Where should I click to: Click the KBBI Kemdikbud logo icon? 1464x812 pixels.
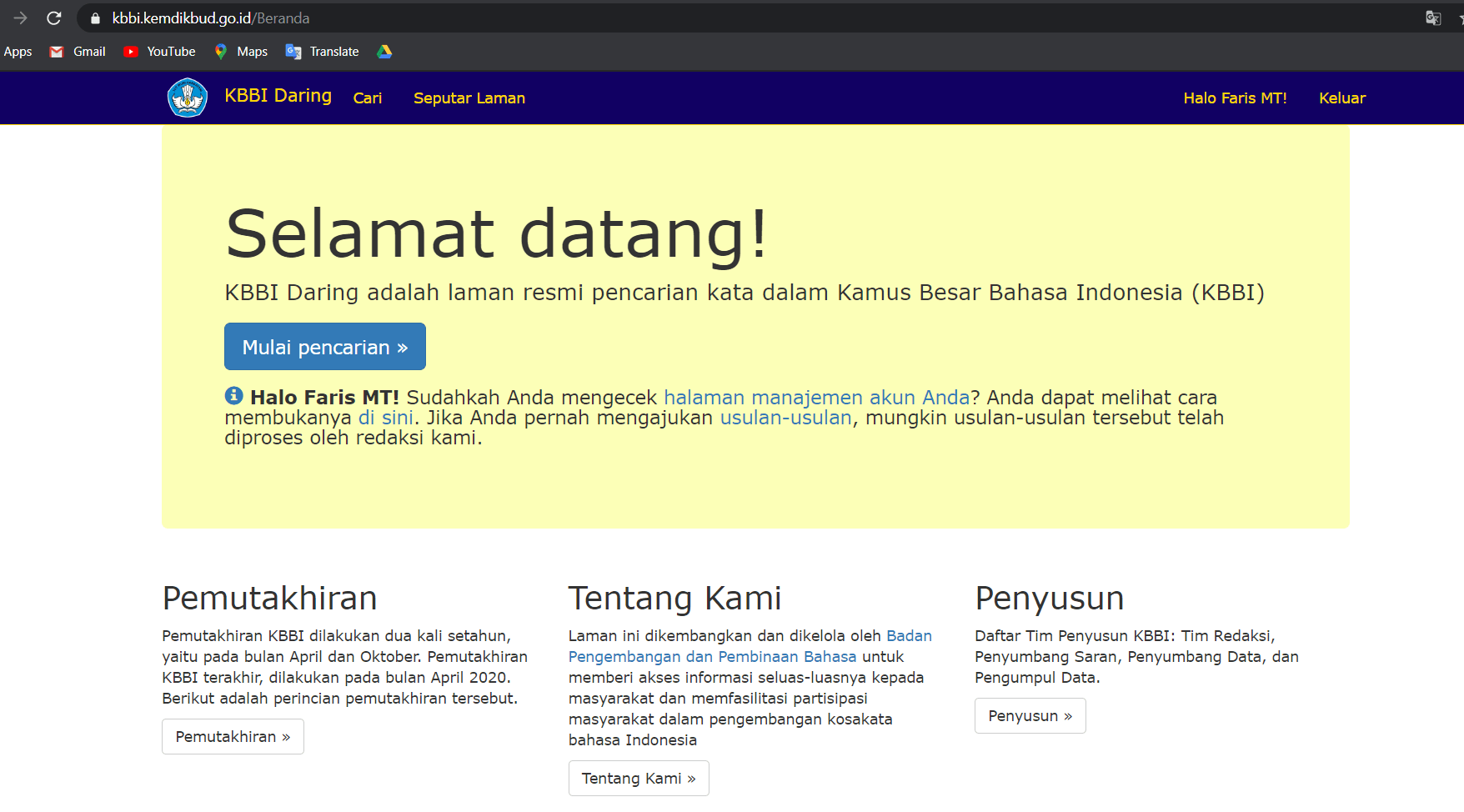tap(188, 98)
